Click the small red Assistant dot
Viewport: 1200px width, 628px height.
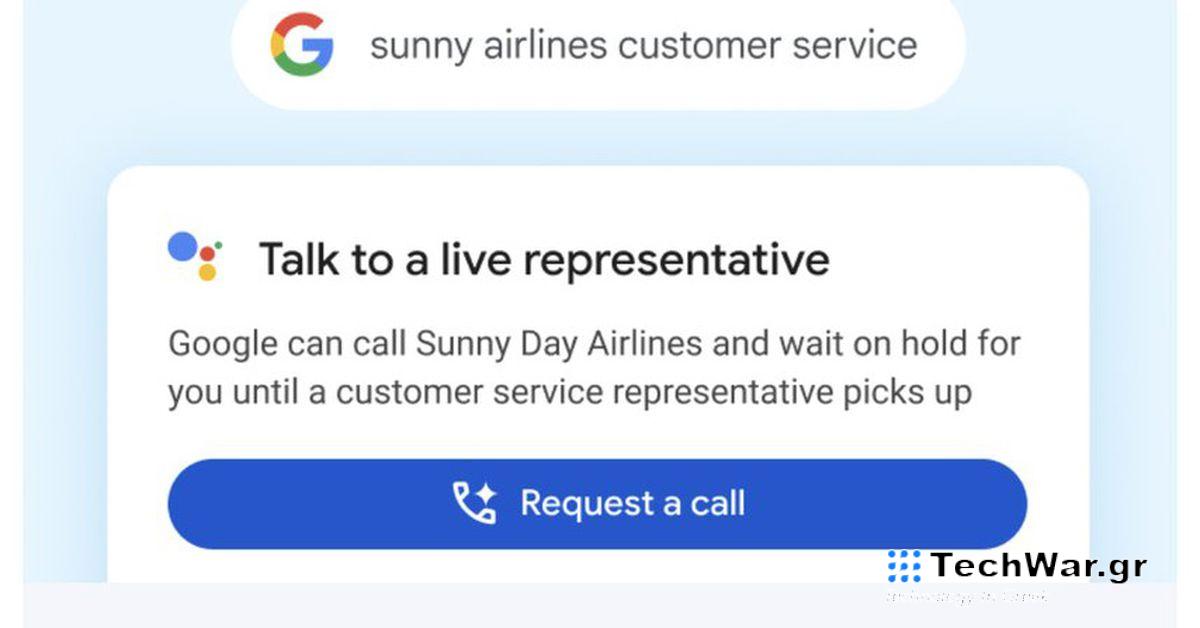[207, 255]
